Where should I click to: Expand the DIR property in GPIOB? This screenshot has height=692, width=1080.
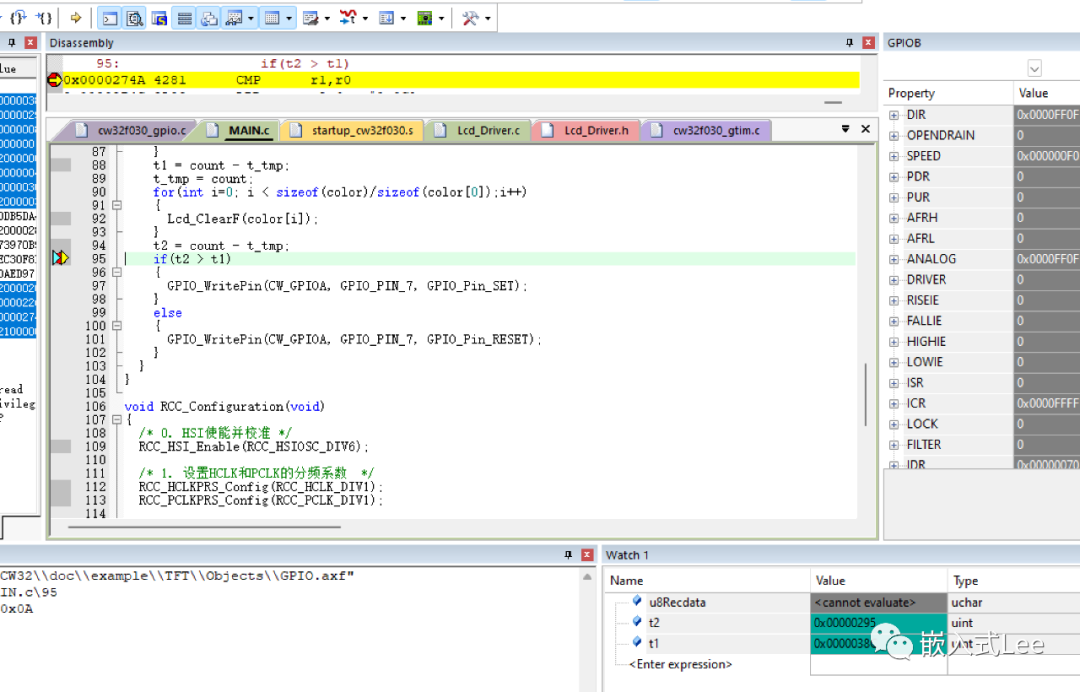click(x=894, y=115)
